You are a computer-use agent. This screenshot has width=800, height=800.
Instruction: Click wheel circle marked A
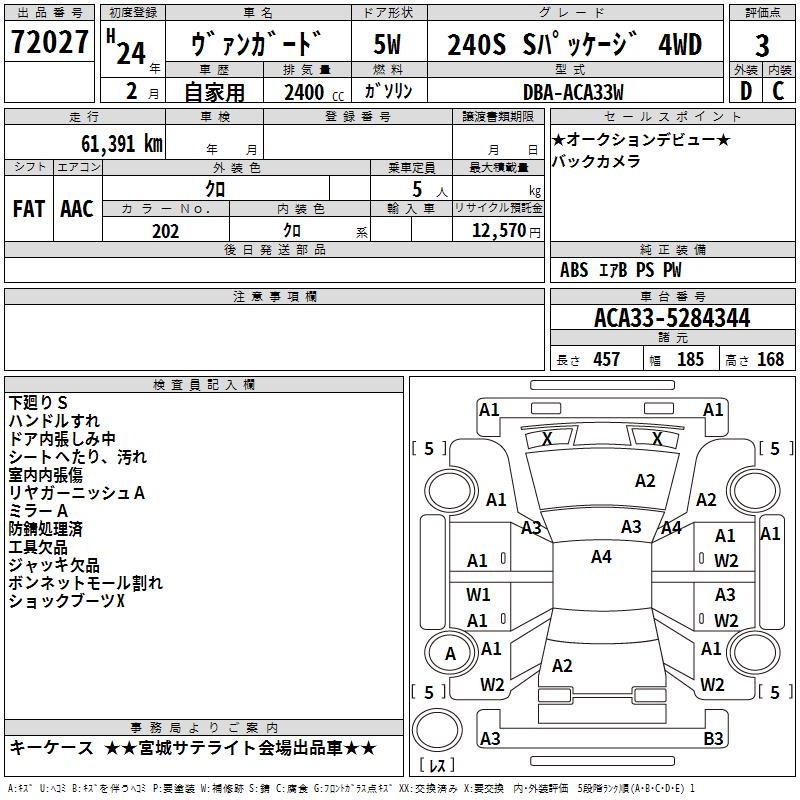(450, 654)
